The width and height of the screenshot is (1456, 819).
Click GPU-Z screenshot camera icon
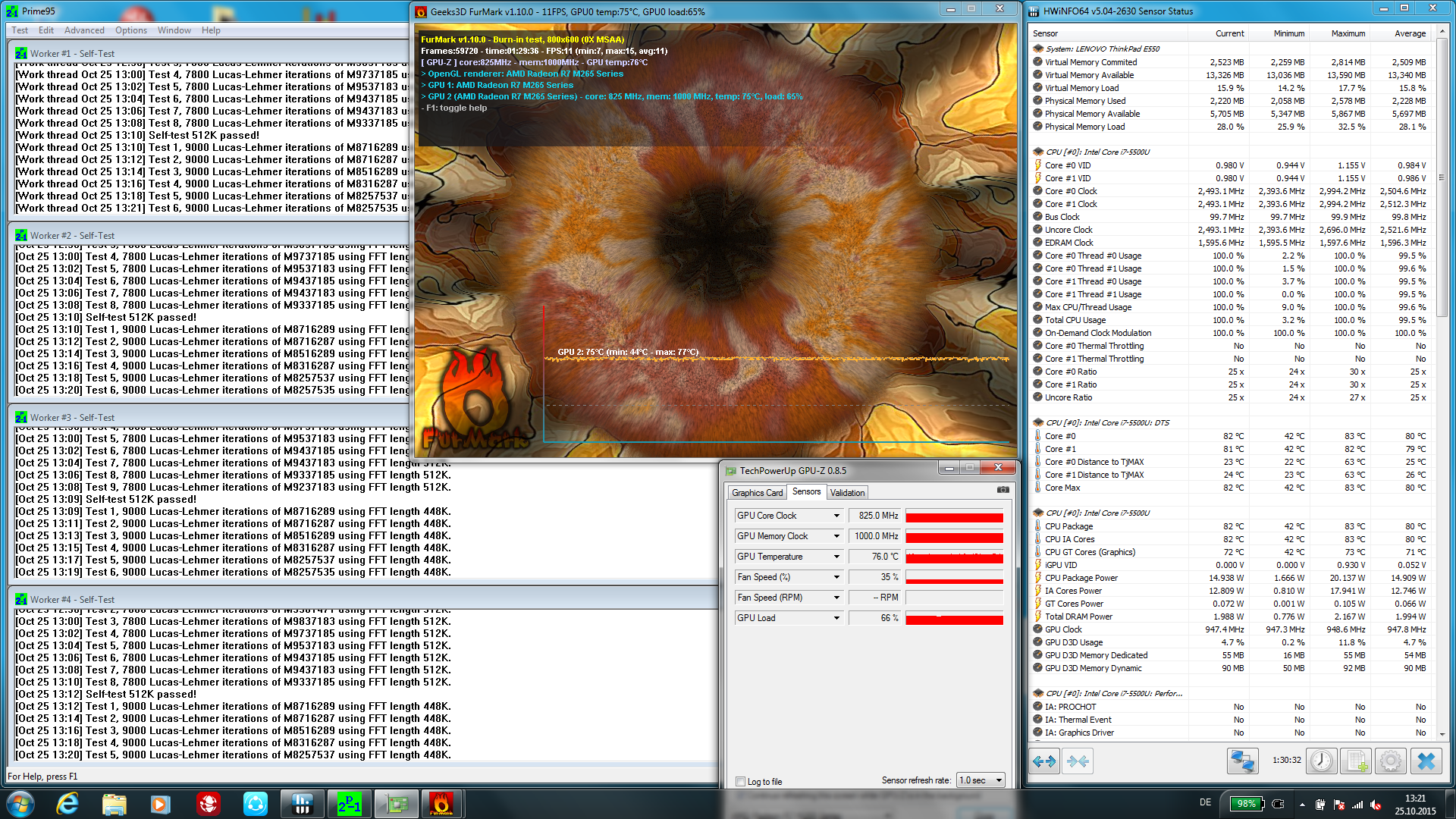click(1003, 490)
